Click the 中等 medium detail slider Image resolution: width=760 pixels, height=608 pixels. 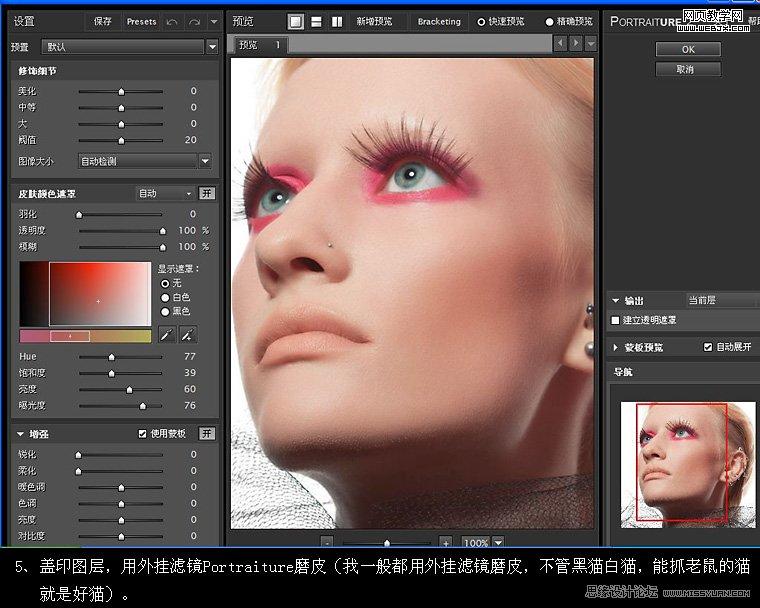(x=121, y=108)
